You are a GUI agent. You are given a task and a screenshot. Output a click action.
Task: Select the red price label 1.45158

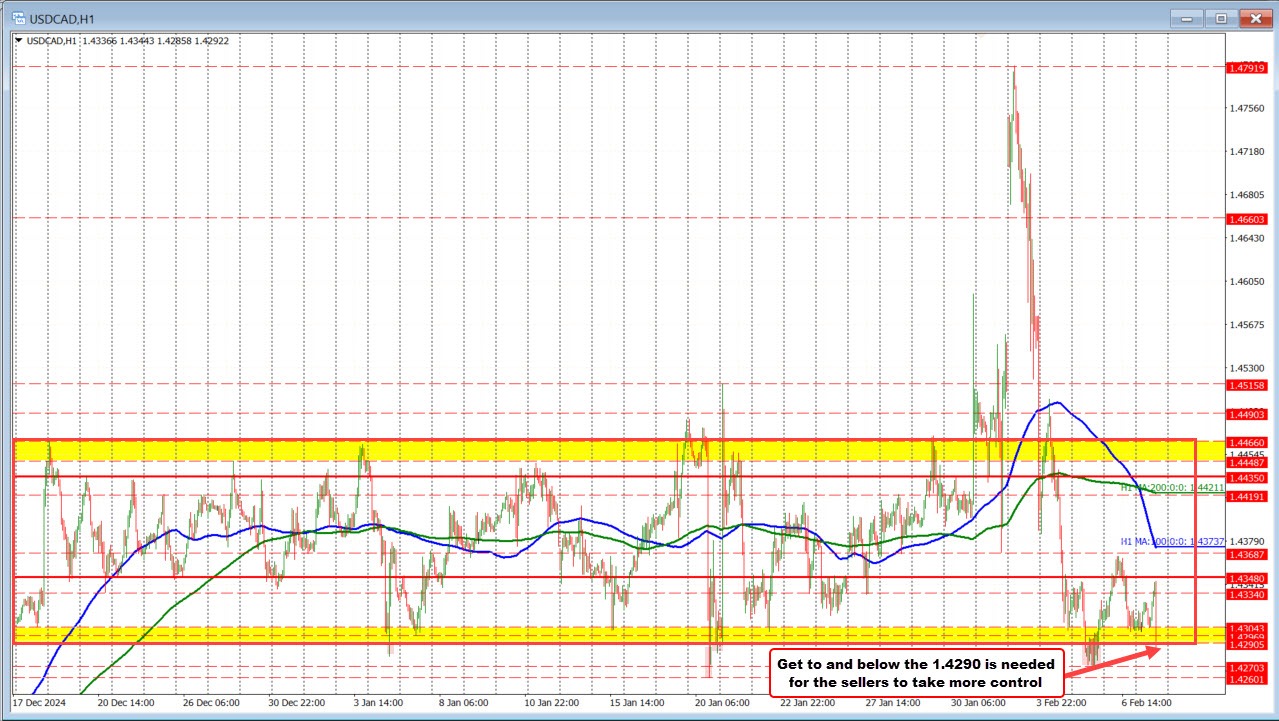pos(1247,384)
